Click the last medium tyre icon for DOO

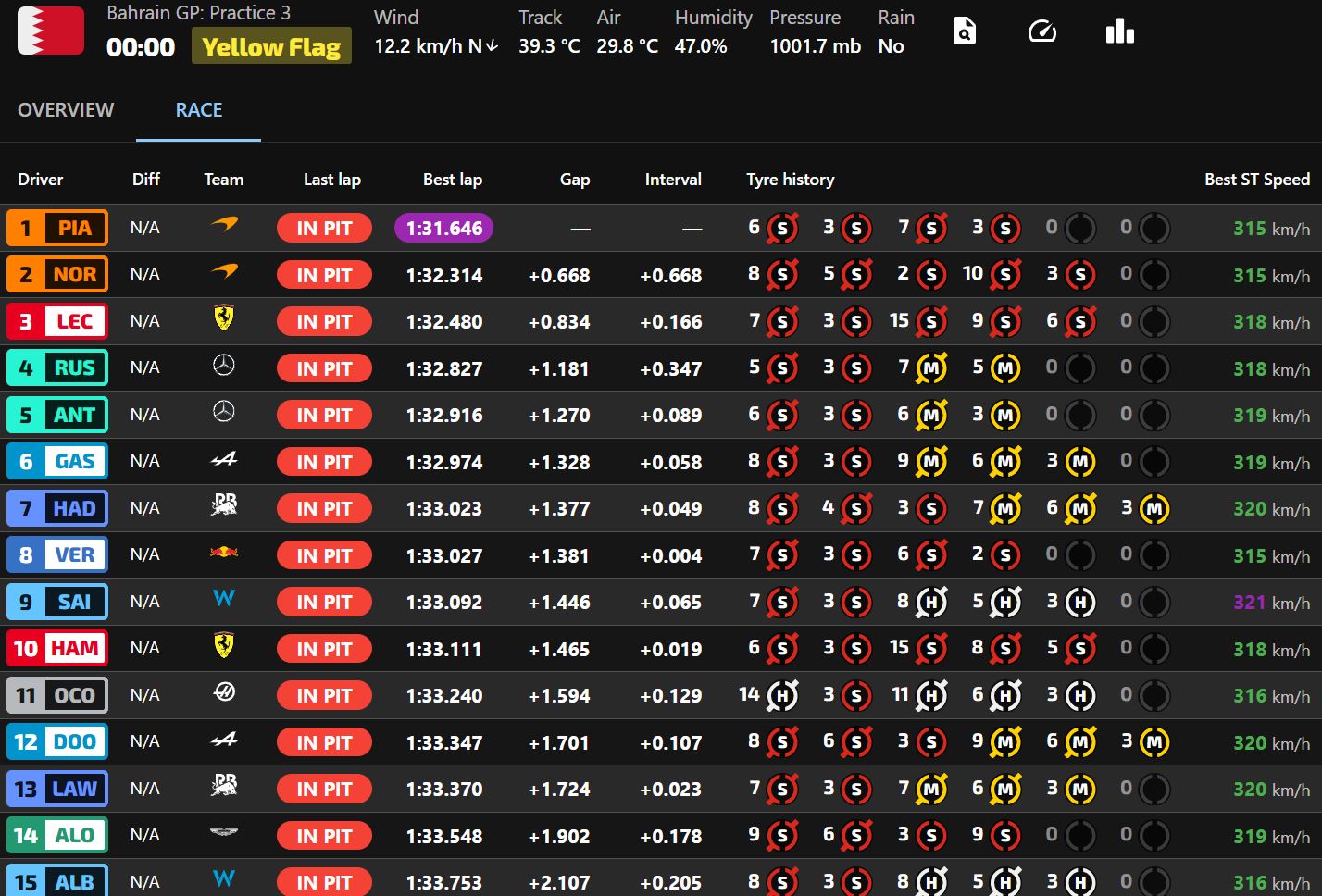coord(1154,742)
